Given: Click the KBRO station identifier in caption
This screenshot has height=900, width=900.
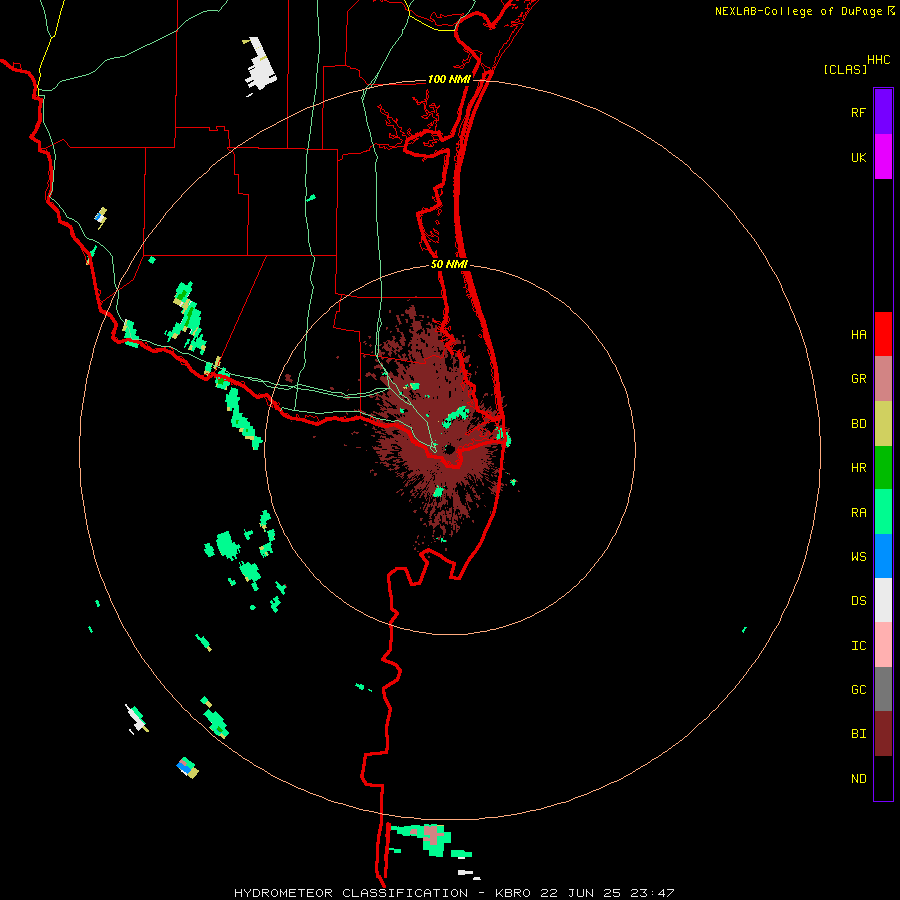Looking at the screenshot, I should click(x=513, y=893).
